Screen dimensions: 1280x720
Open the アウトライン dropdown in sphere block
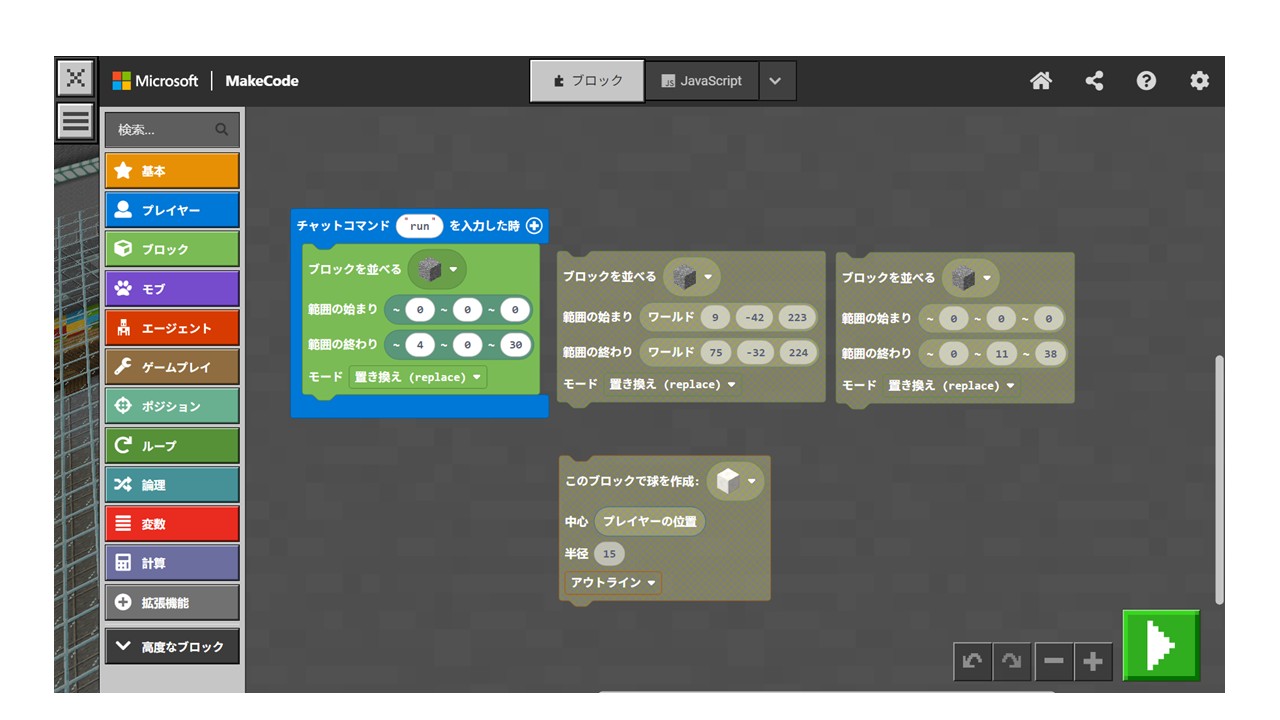point(613,582)
